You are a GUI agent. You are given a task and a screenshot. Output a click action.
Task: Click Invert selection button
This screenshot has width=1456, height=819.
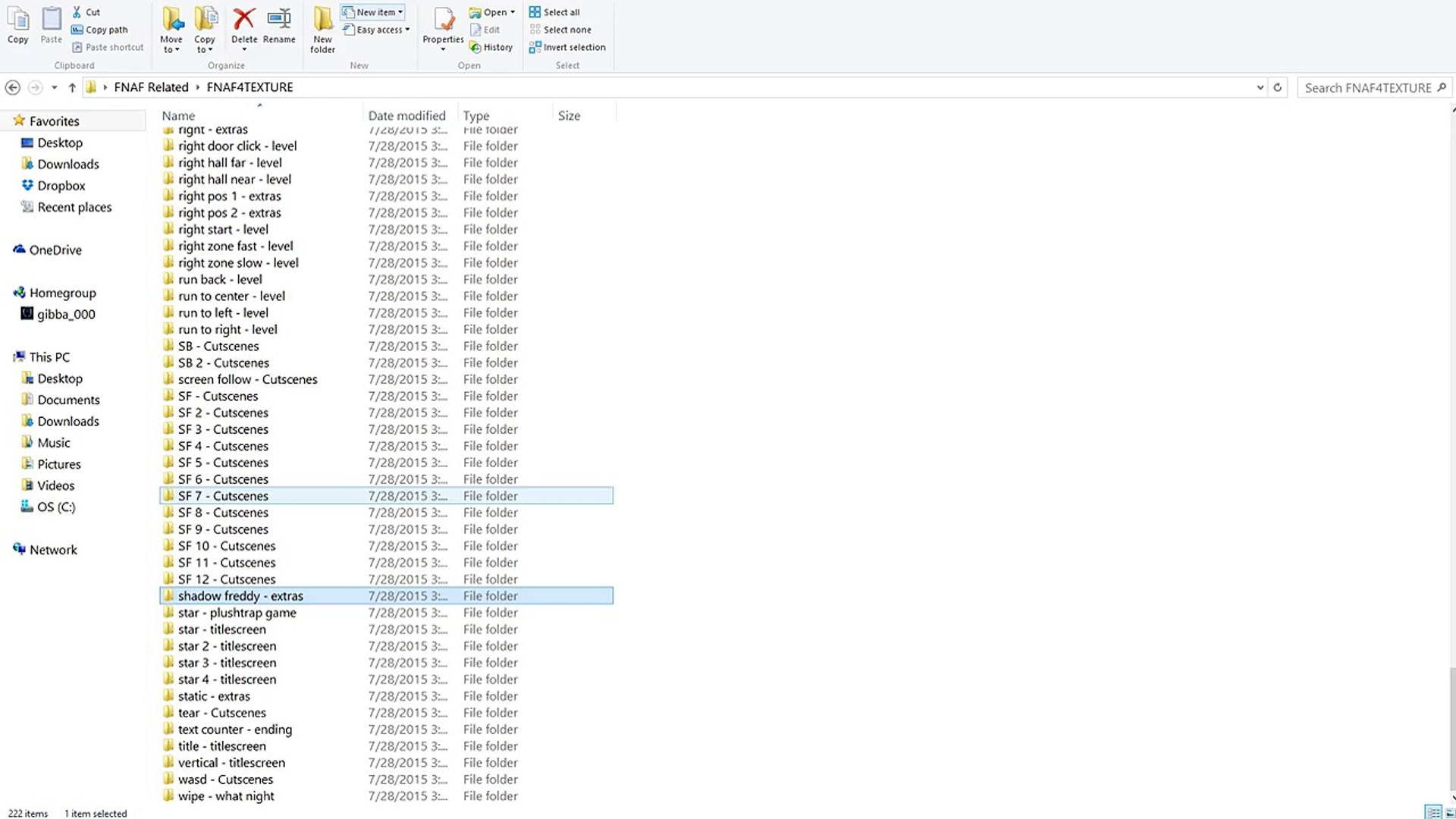[570, 47]
